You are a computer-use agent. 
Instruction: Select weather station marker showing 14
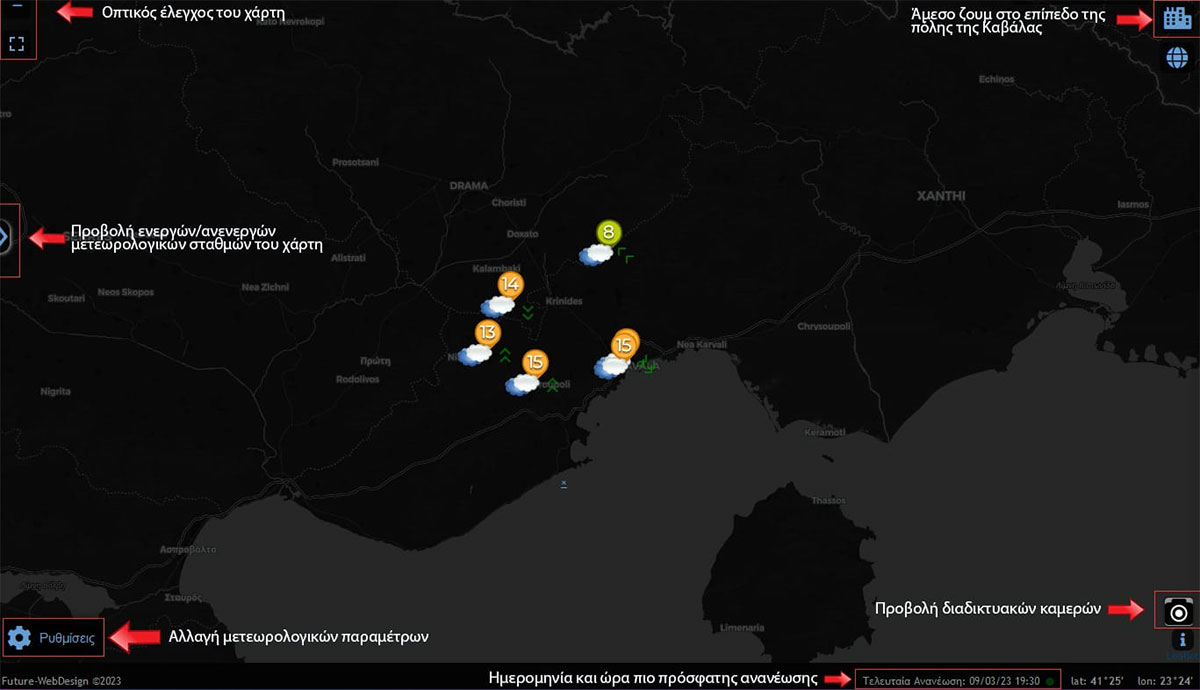(x=510, y=285)
